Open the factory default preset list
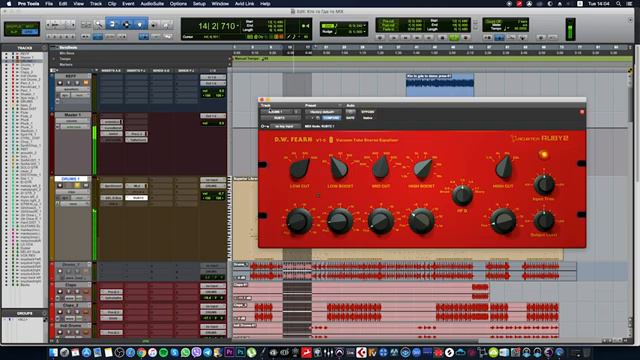This screenshot has width=640, height=360. tap(322, 112)
